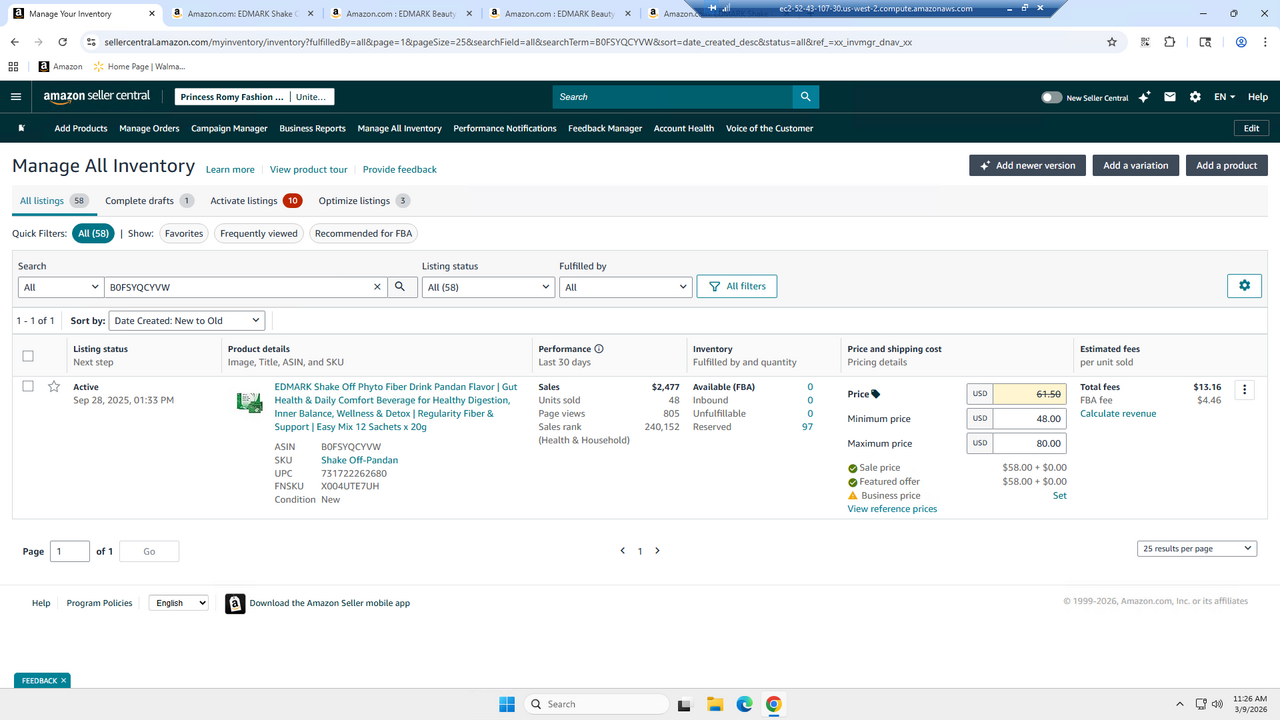This screenshot has height=720, width=1280.
Task: Open the Seller Central hamburger menu
Action: 16,97
